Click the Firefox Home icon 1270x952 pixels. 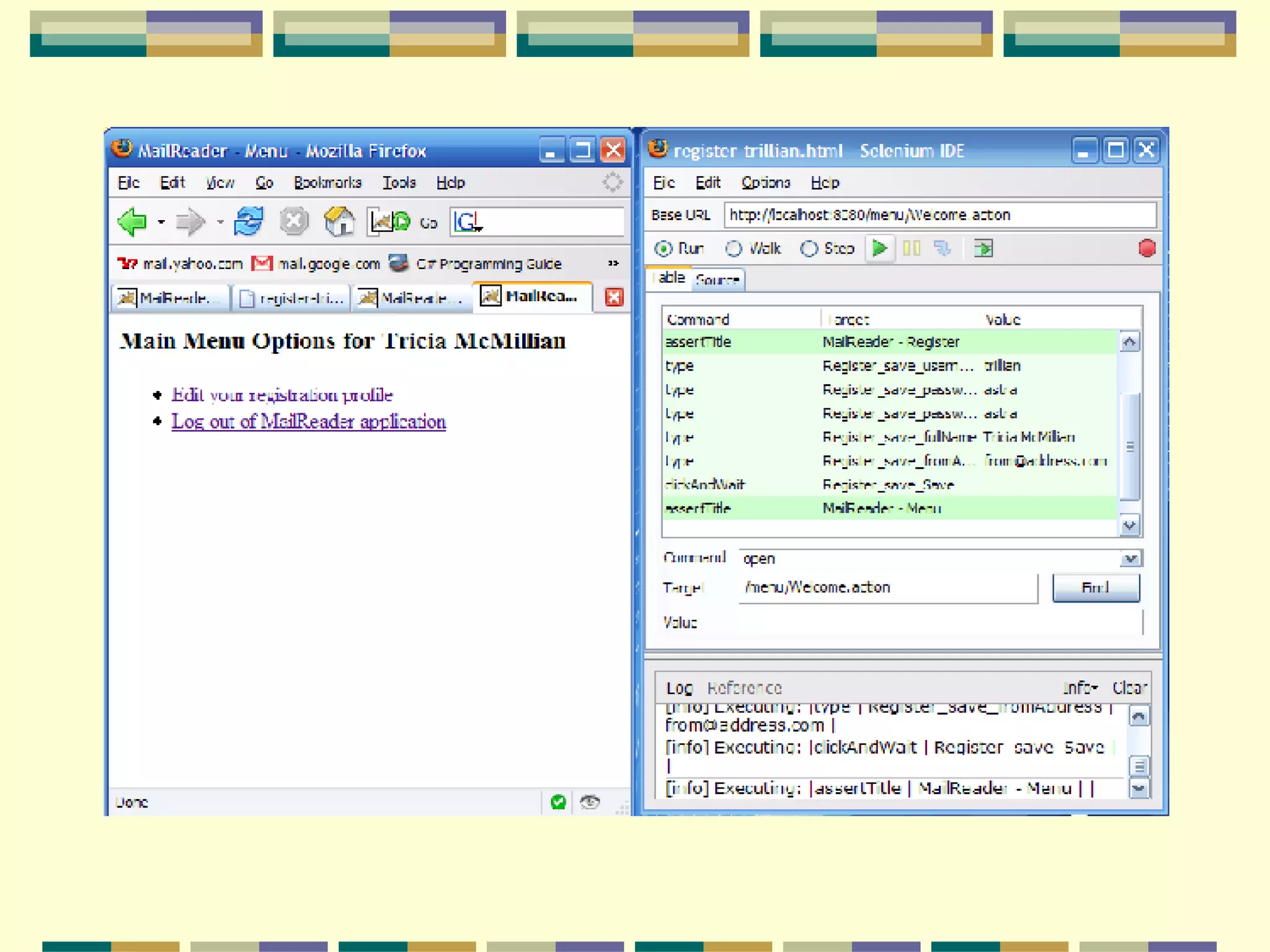point(339,222)
